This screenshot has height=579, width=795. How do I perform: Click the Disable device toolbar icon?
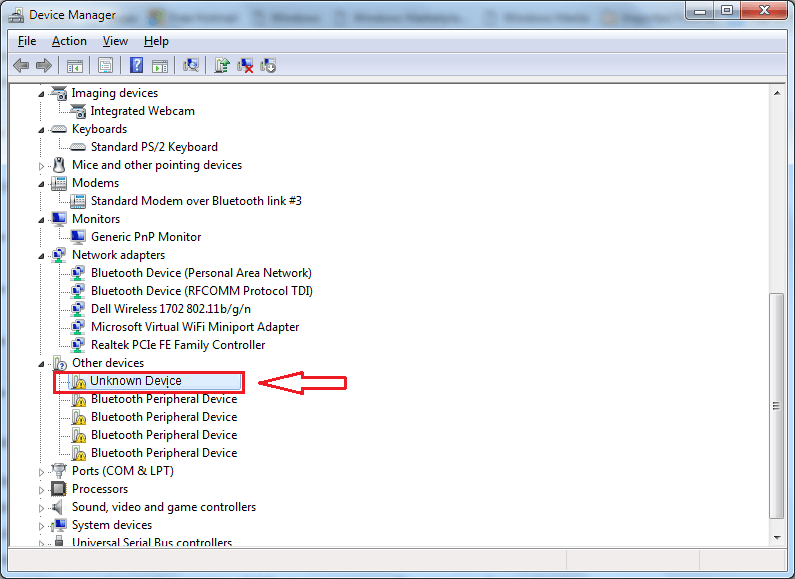pyautogui.click(x=268, y=65)
